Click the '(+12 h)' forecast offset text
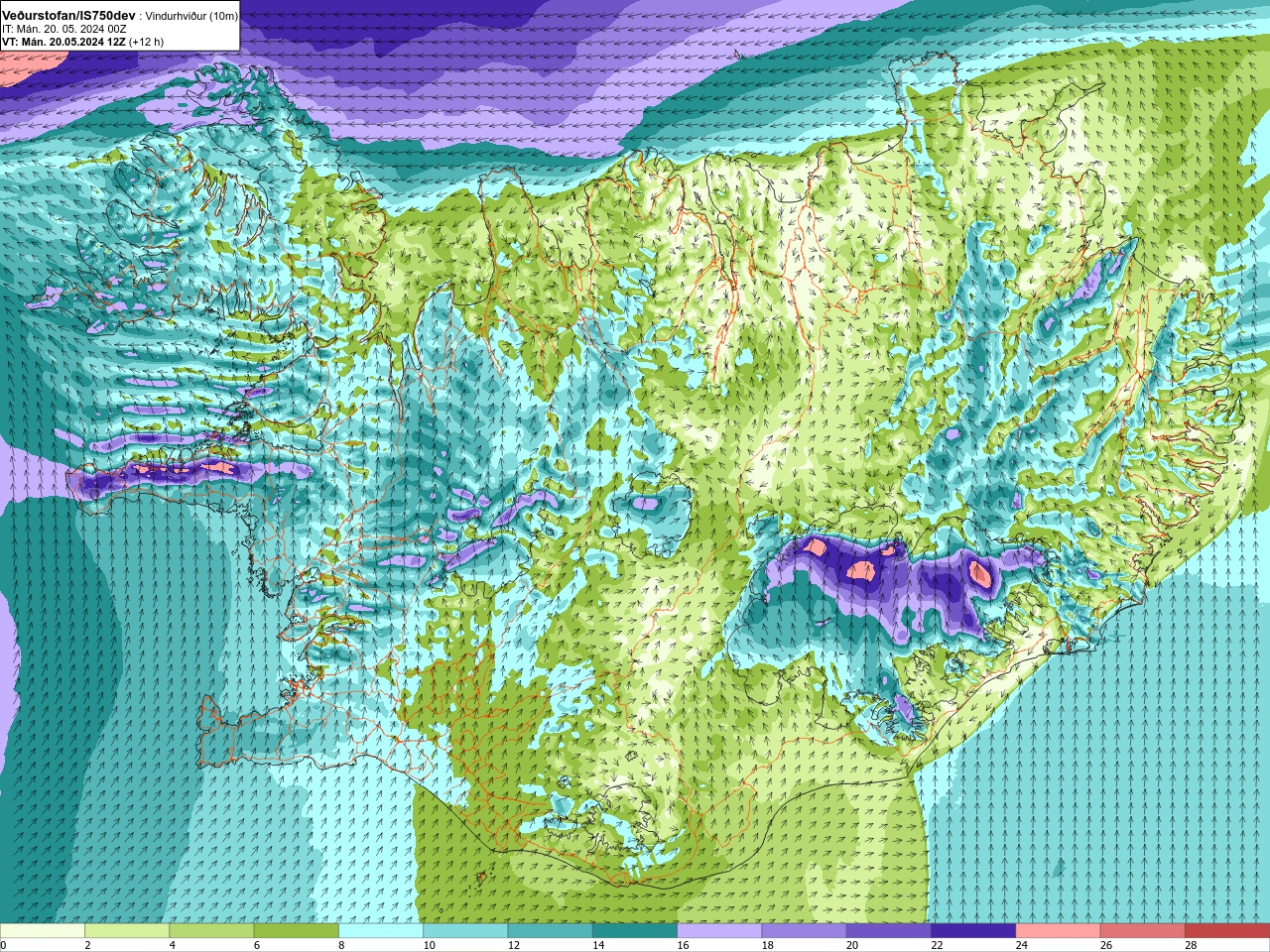This screenshot has width=1270, height=952. (147, 43)
